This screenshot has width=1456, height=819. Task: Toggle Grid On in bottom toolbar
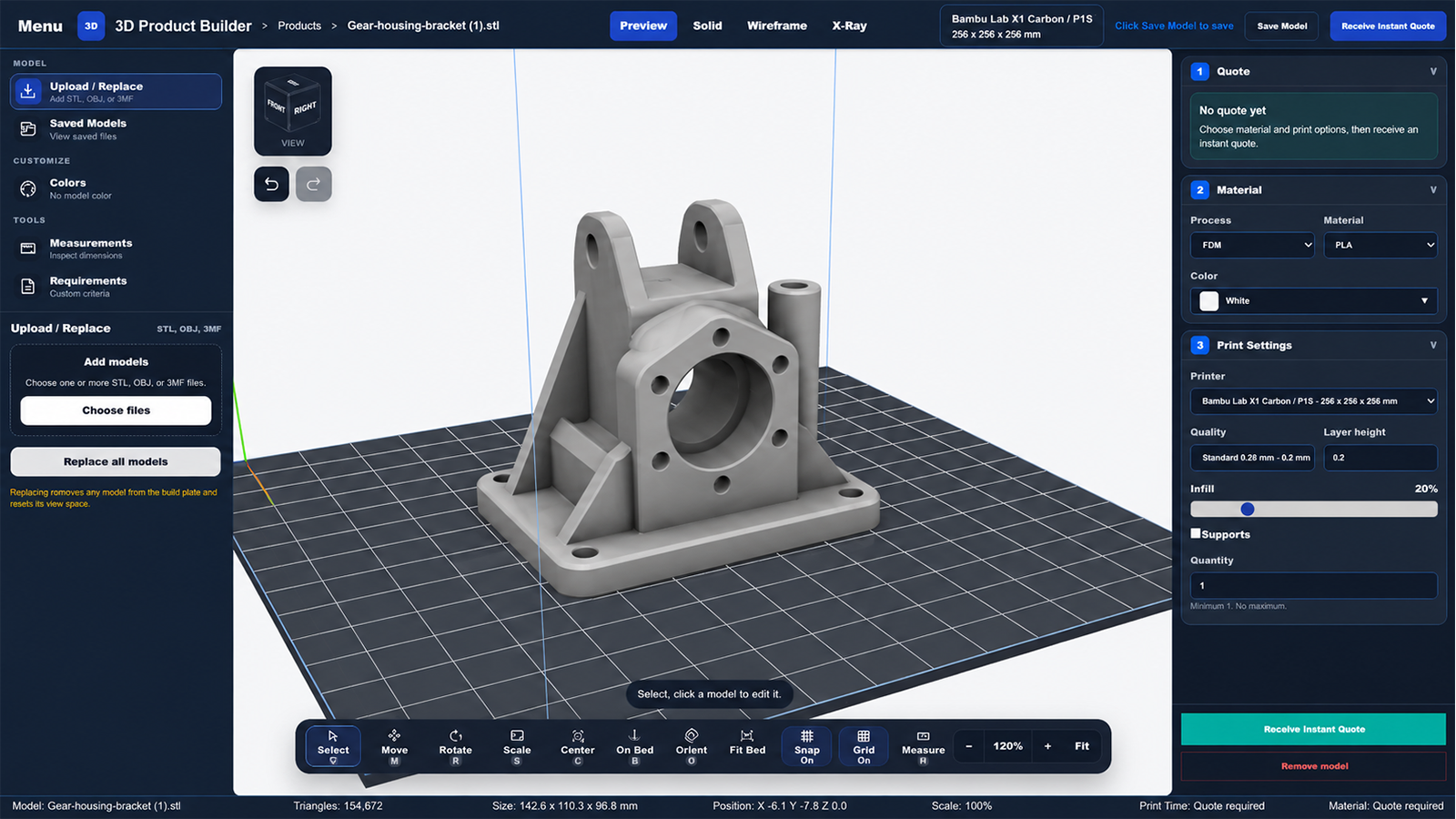coord(864,746)
